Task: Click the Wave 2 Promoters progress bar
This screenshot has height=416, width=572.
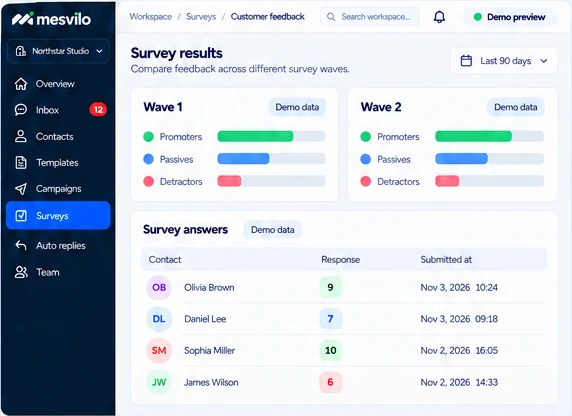Action: pyautogui.click(x=490, y=136)
